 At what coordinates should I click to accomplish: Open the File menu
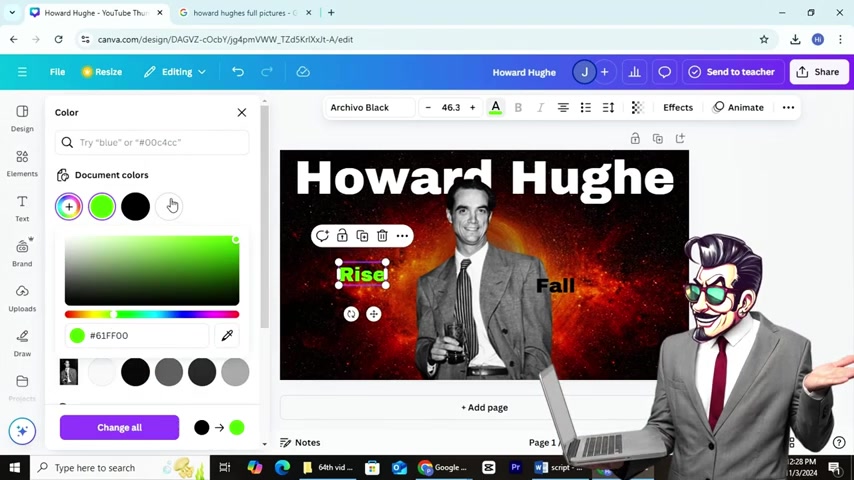click(57, 72)
